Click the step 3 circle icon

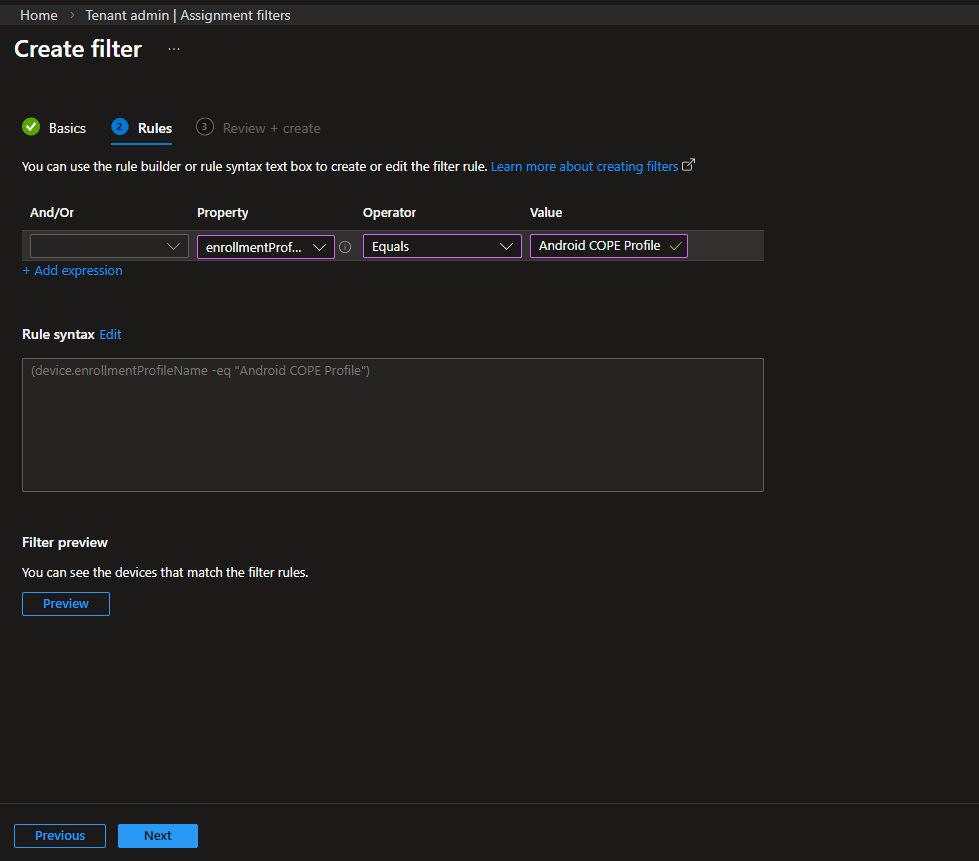[205, 127]
